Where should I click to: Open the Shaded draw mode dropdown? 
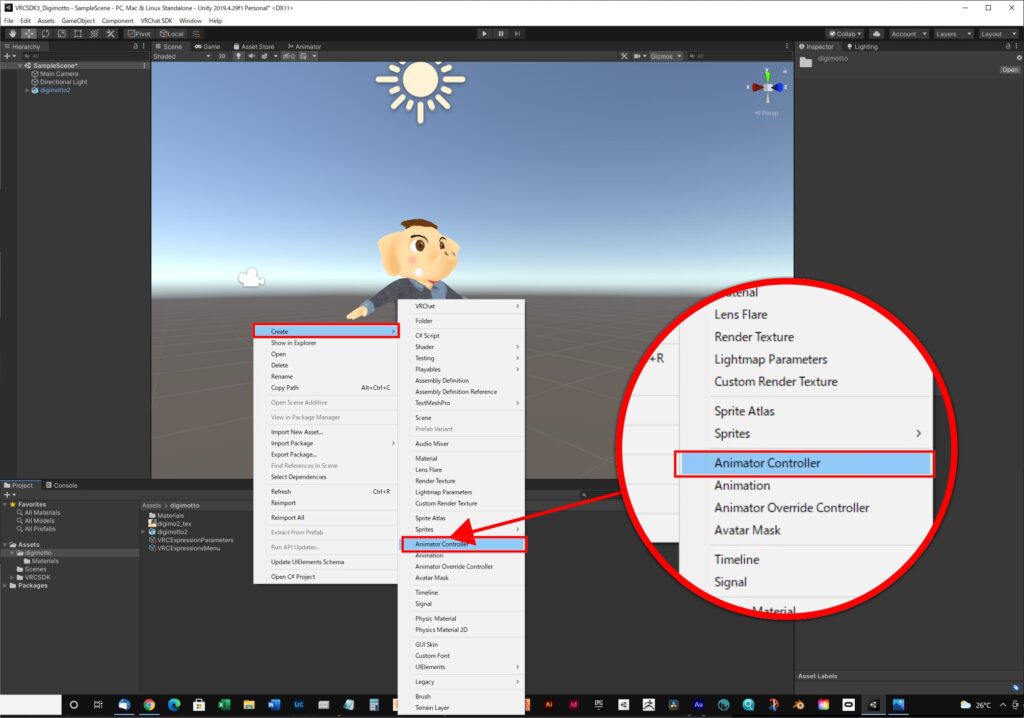[x=180, y=56]
